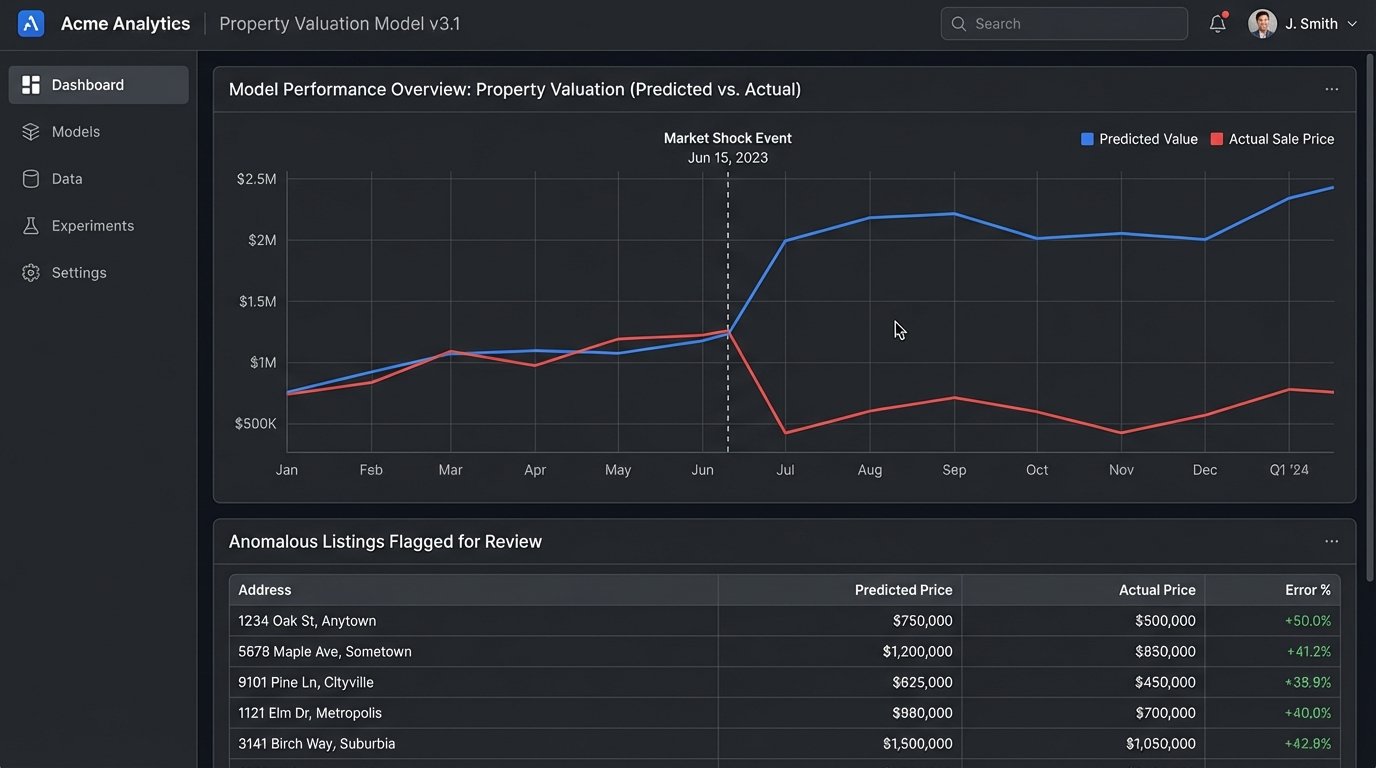The image size is (1376, 768).
Task: Open the J. Smith account dropdown
Action: tap(1304, 23)
